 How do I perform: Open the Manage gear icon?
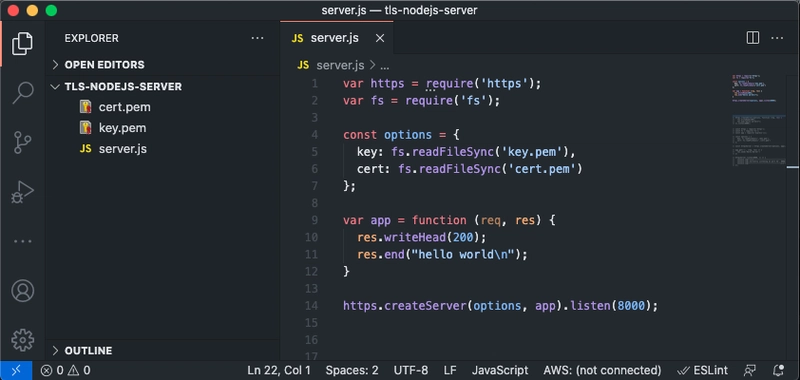22,340
